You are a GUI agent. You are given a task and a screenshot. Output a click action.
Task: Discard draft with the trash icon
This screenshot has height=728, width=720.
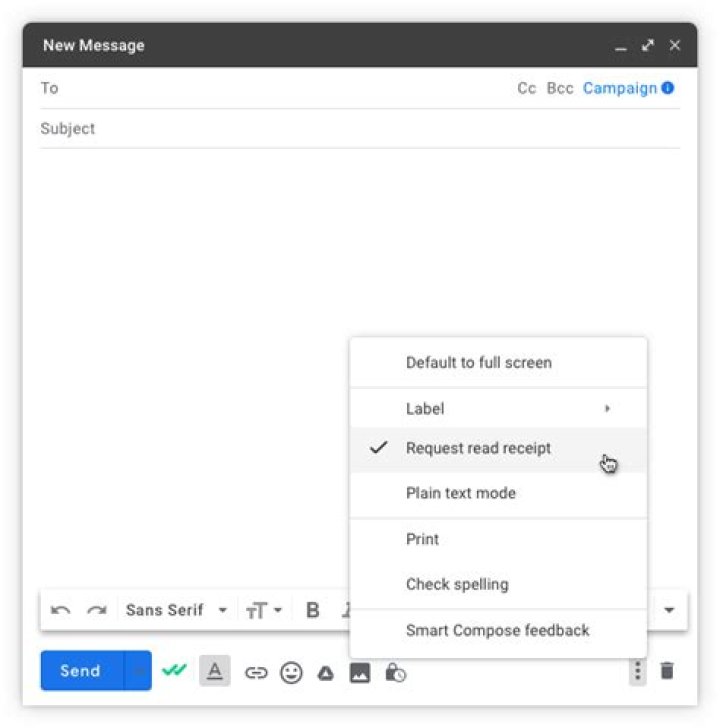(x=667, y=671)
